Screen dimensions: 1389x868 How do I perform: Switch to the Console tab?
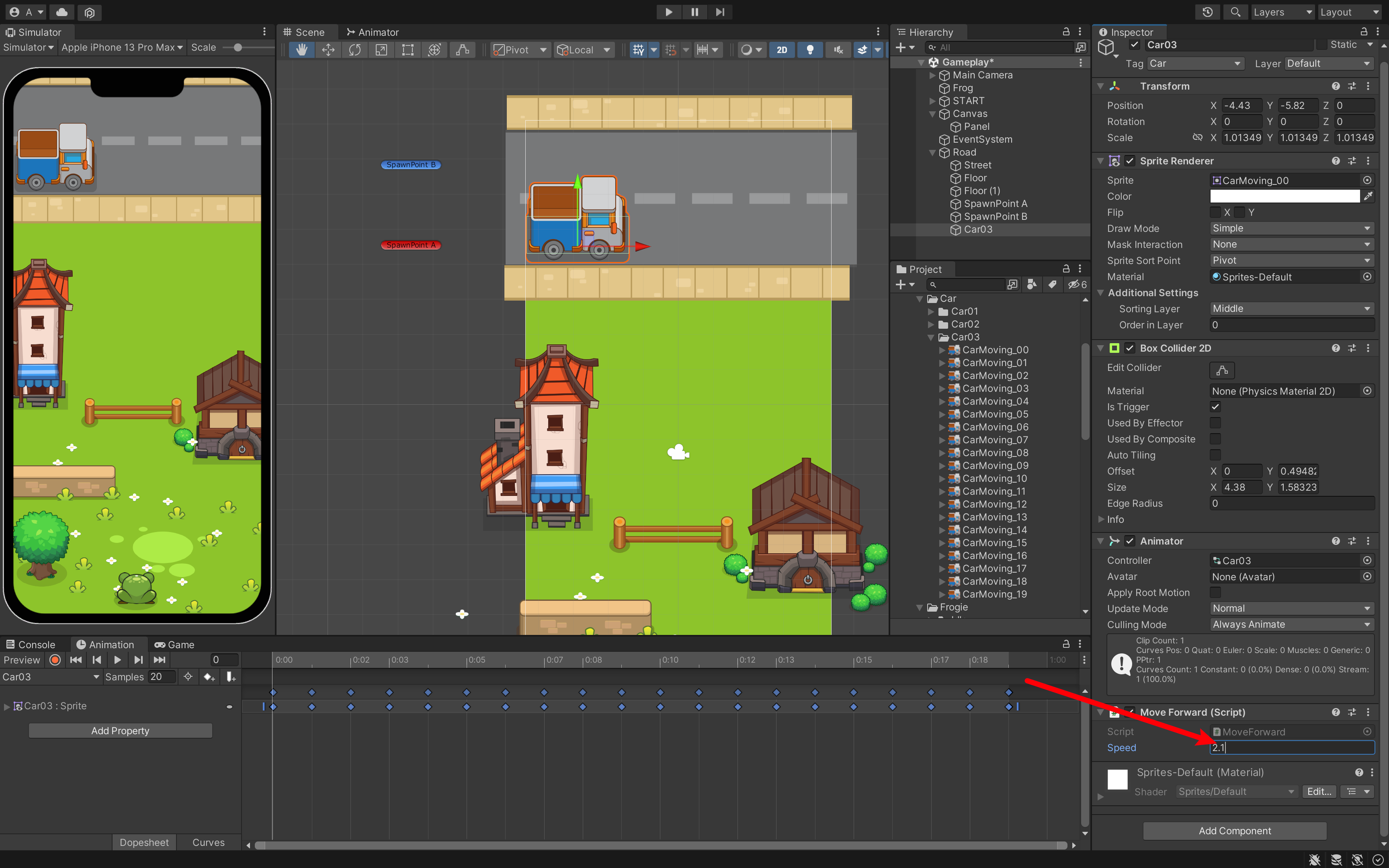coord(31,645)
